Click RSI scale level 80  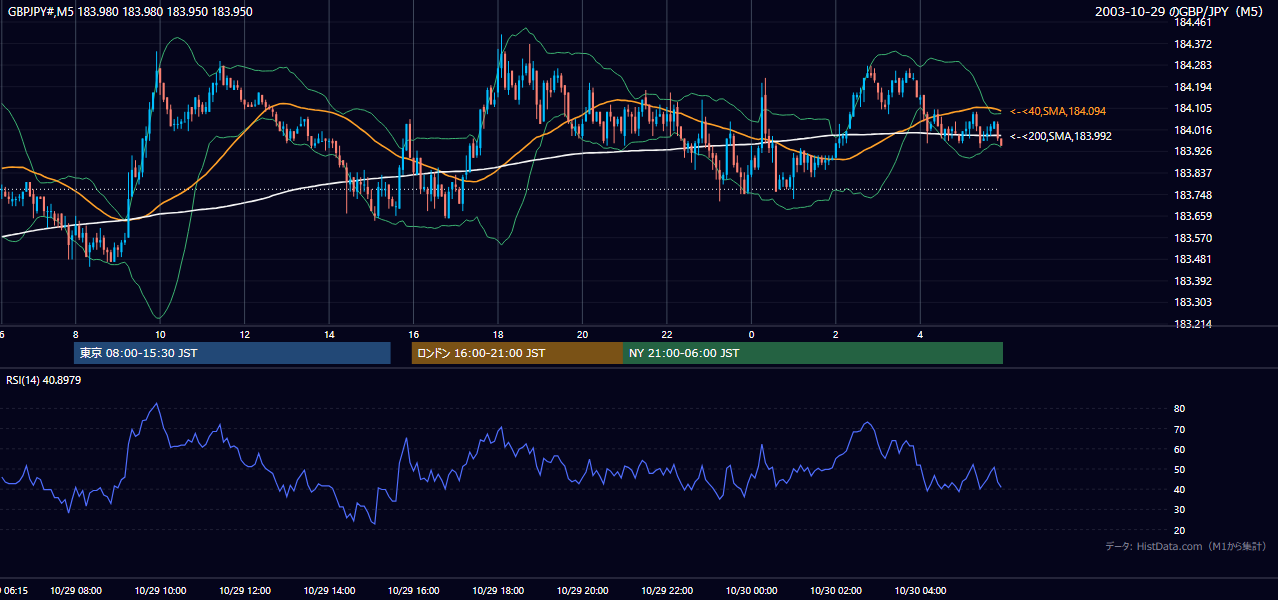click(1180, 409)
